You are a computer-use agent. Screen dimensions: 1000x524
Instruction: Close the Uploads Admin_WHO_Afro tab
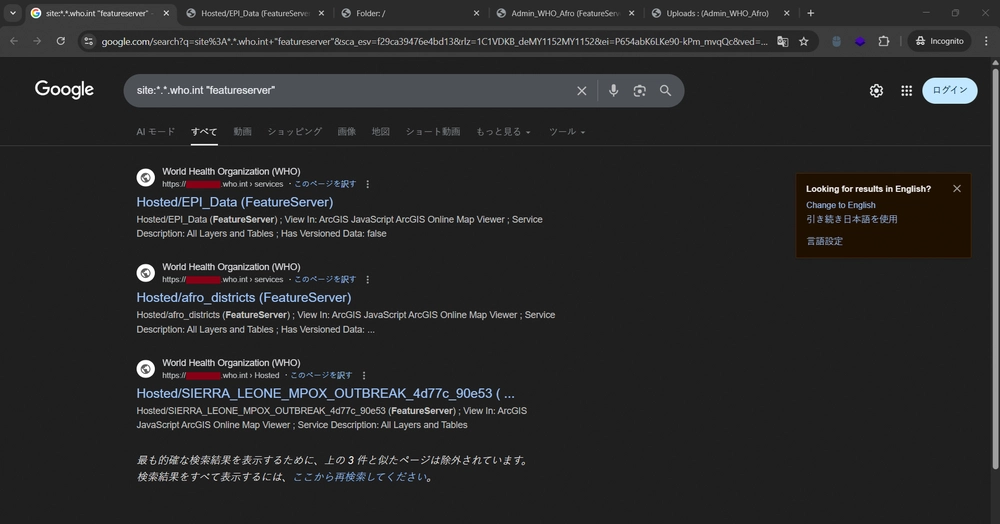[x=786, y=13]
